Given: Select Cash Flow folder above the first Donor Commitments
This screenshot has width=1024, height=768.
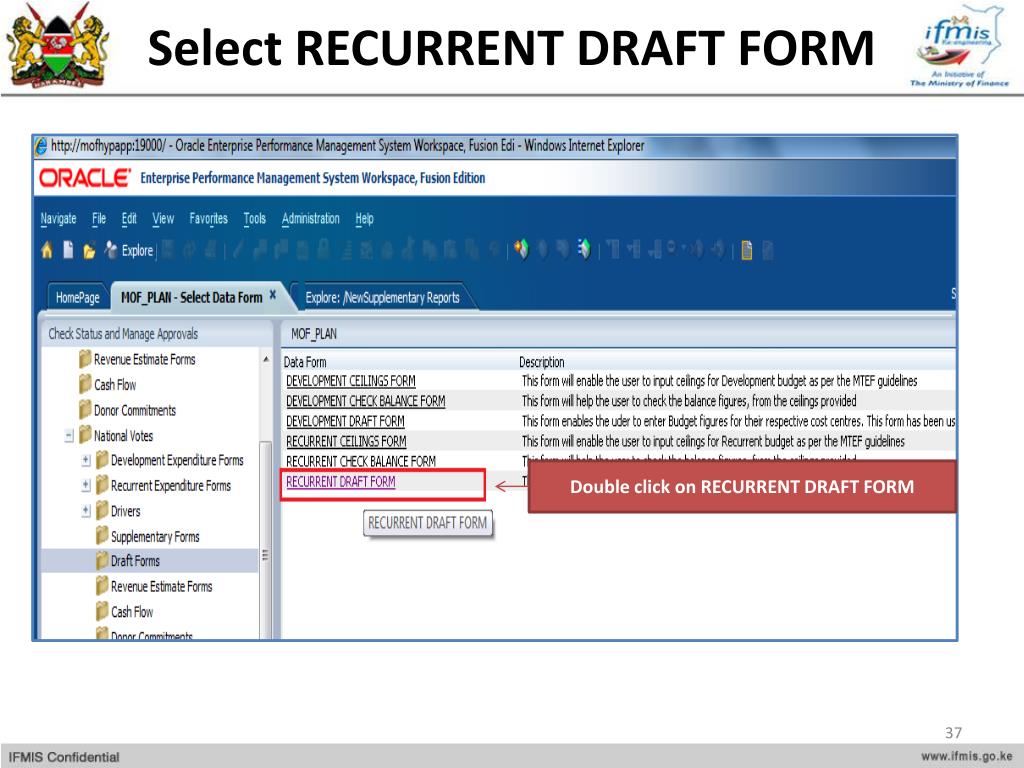Looking at the screenshot, I should coord(115,385).
